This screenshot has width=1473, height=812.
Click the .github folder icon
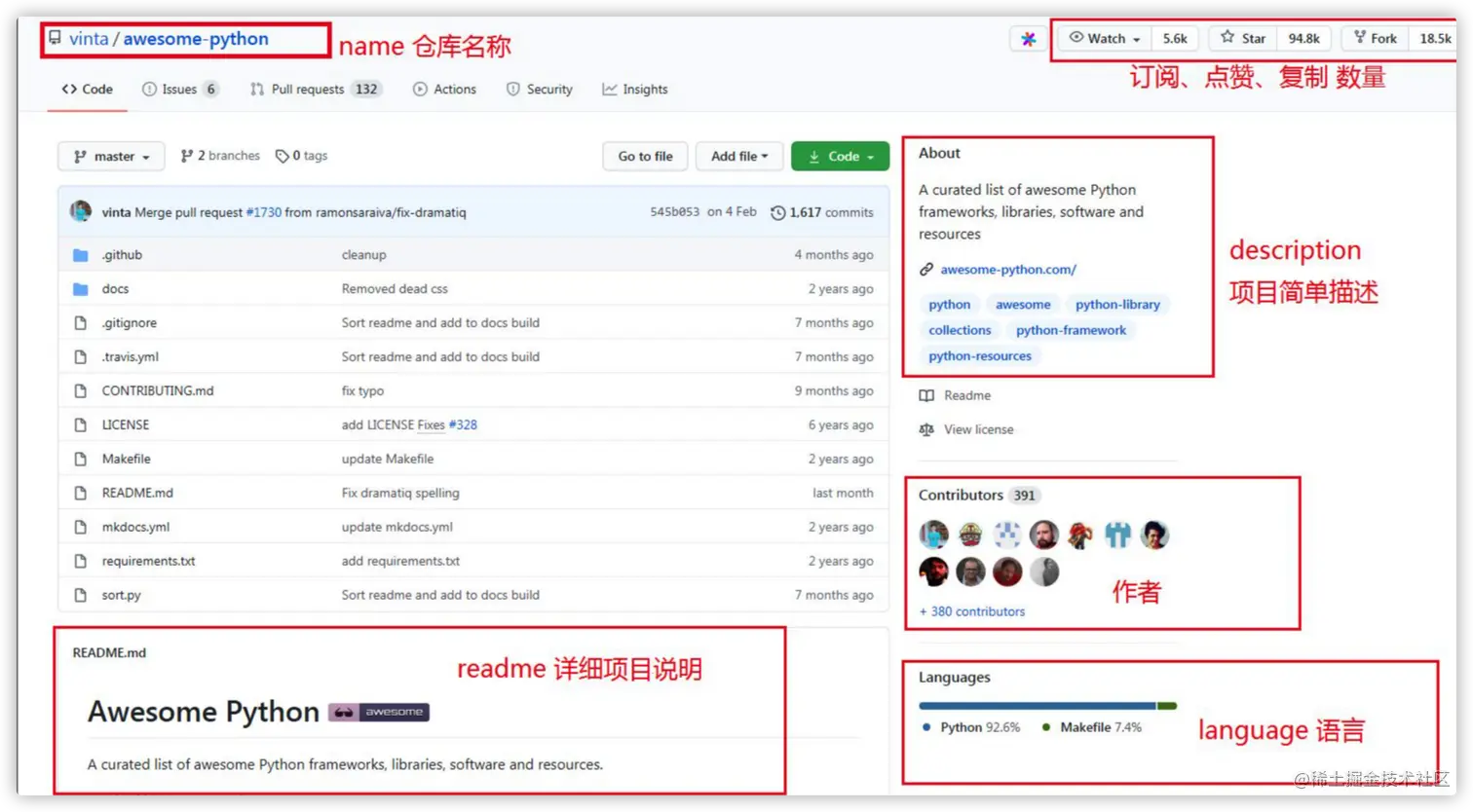click(x=81, y=255)
